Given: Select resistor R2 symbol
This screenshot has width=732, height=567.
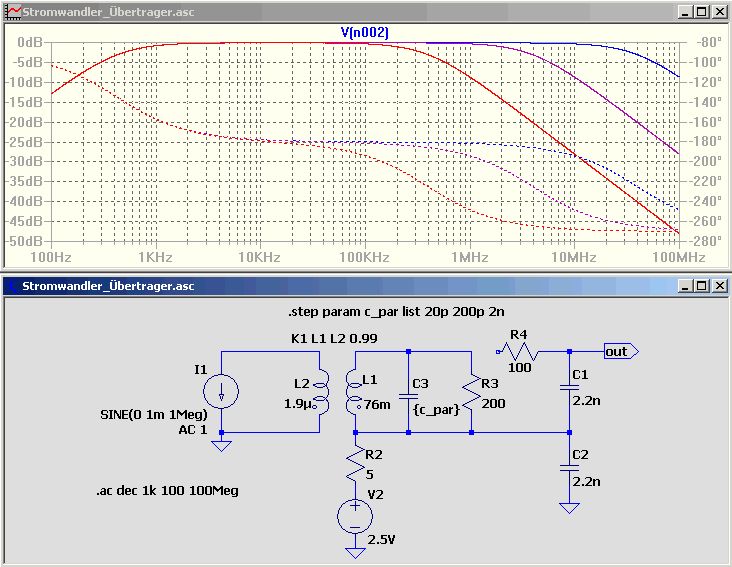Looking at the screenshot, I should tap(355, 463).
